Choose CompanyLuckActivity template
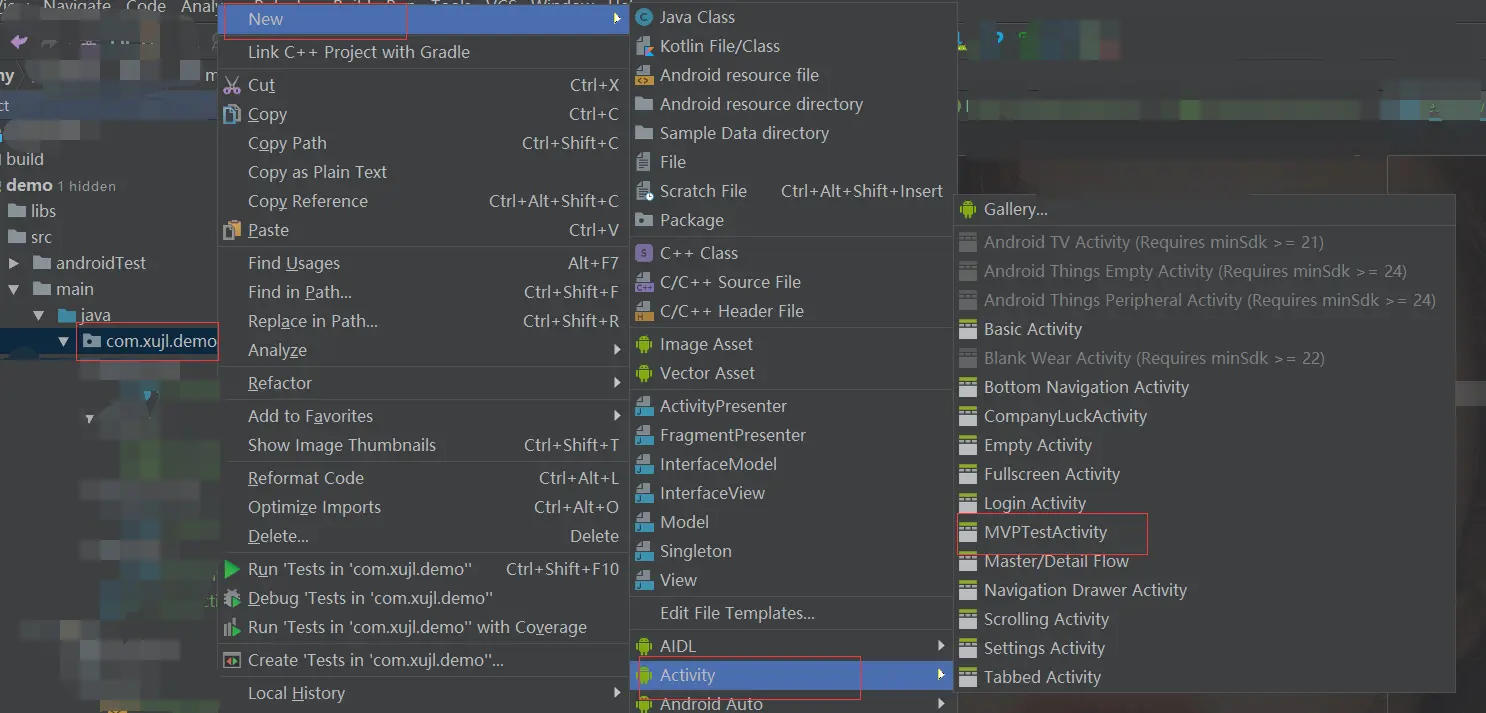 click(1205, 416)
